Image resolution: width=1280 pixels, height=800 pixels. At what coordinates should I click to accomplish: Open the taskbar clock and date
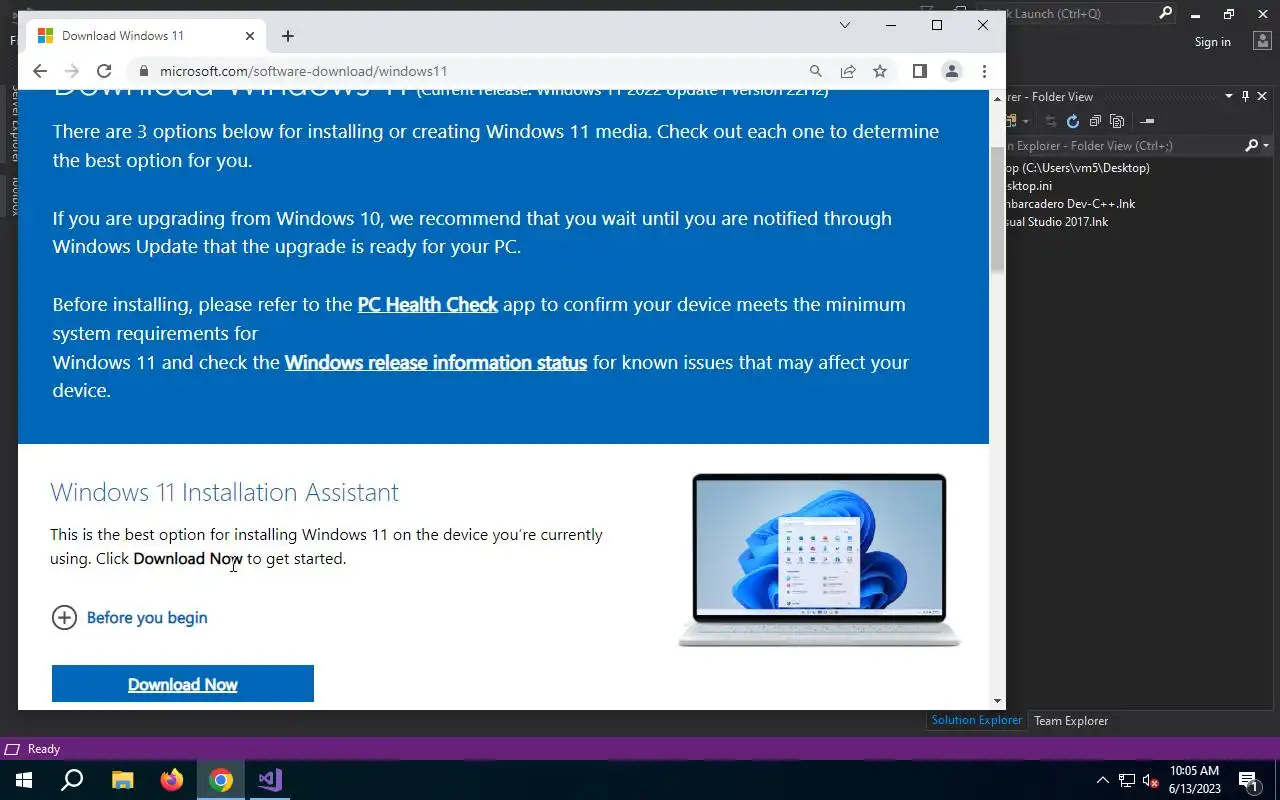point(1195,780)
